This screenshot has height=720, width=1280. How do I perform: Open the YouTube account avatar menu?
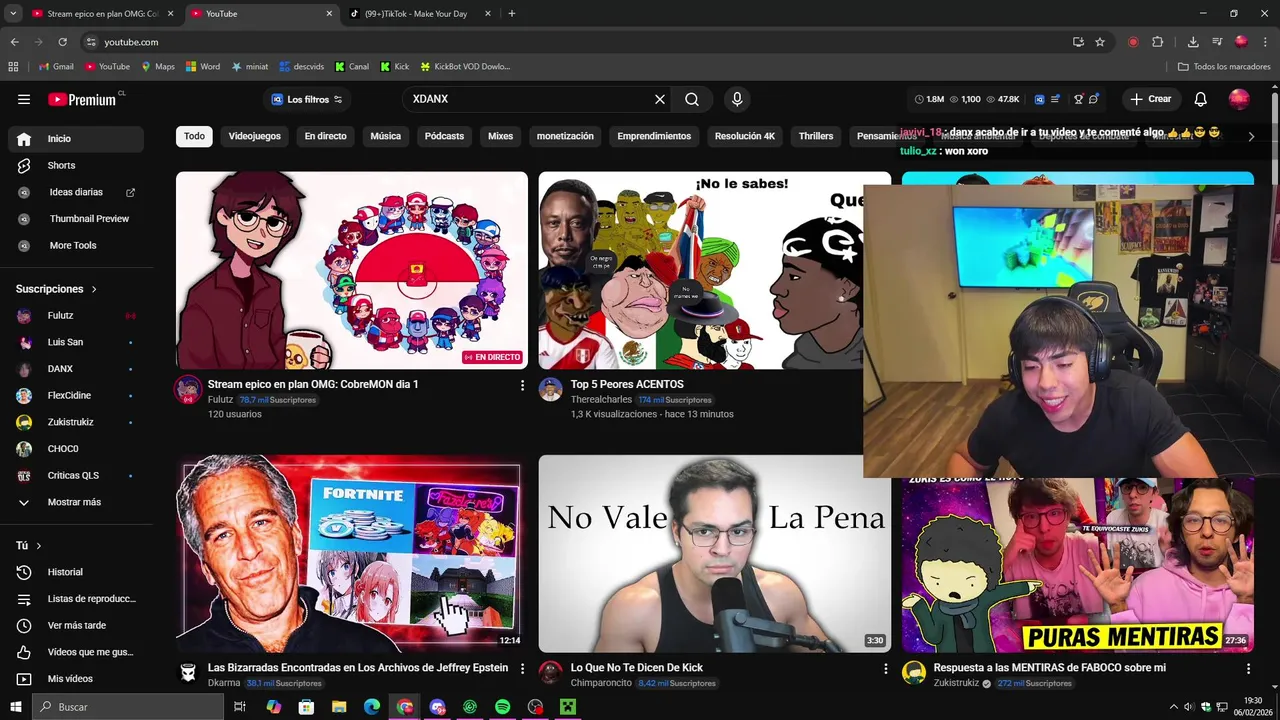coord(1239,99)
